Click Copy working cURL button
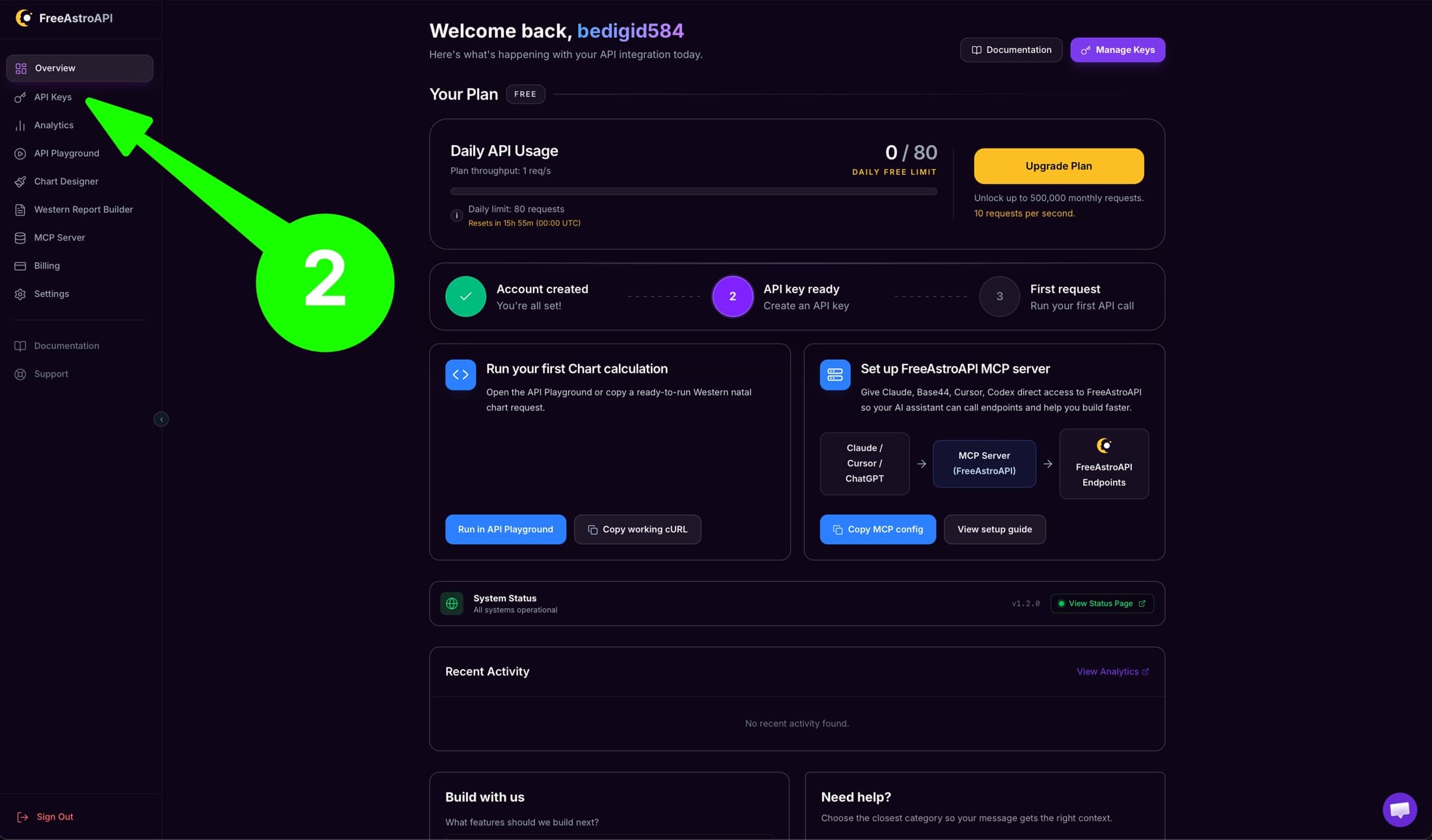Viewport: 1432px width, 840px height. [x=637, y=530]
